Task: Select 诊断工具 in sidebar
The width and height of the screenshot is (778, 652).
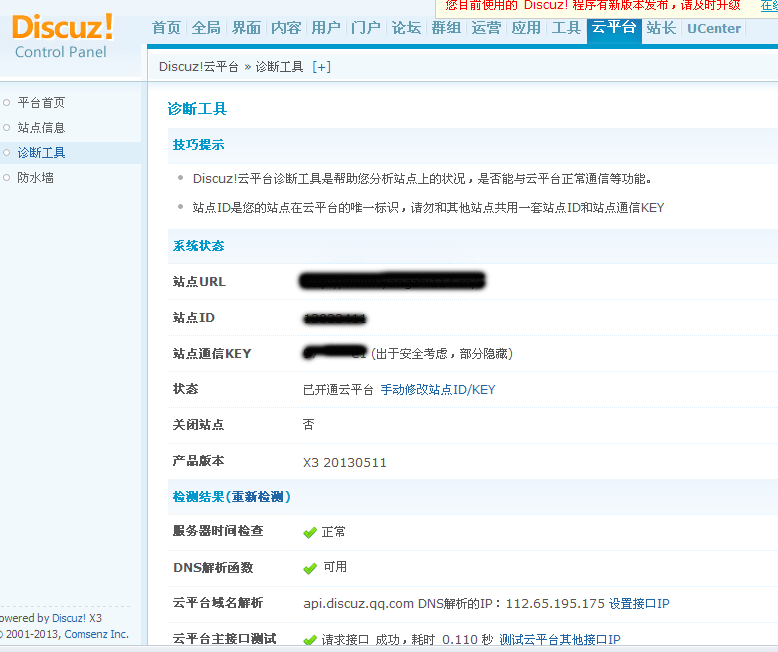Action: [x=41, y=153]
